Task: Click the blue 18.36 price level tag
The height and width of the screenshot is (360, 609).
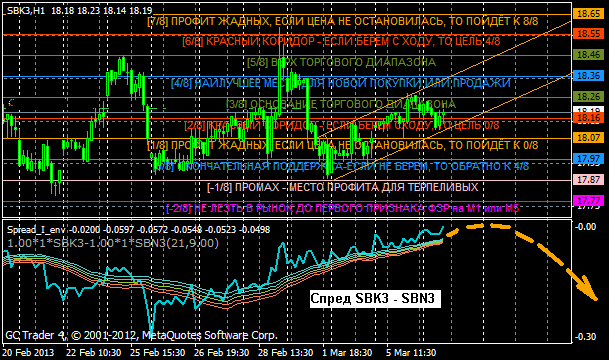Action: point(588,76)
